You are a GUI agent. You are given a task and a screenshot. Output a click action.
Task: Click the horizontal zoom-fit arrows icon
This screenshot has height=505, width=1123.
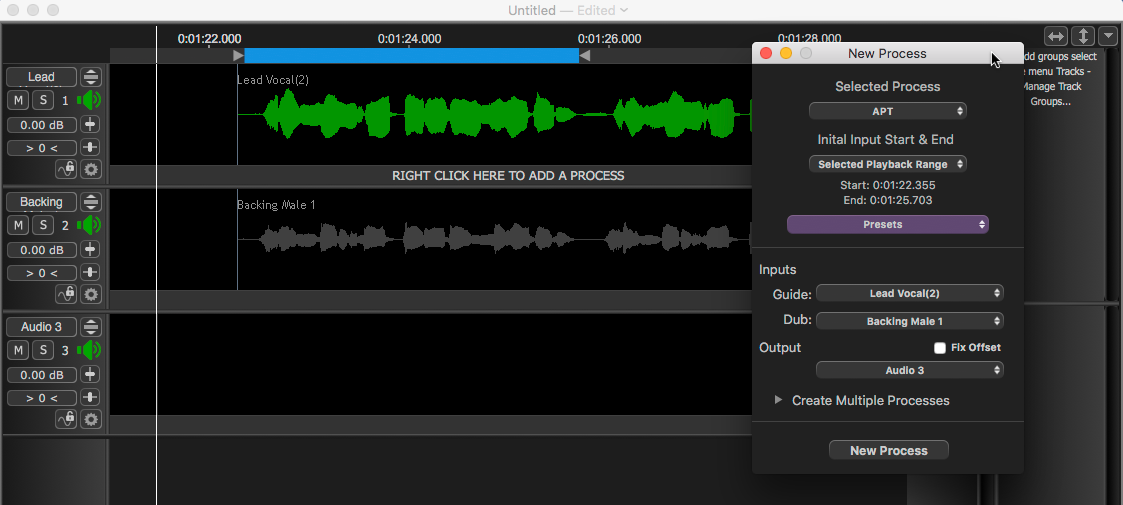tap(1056, 36)
